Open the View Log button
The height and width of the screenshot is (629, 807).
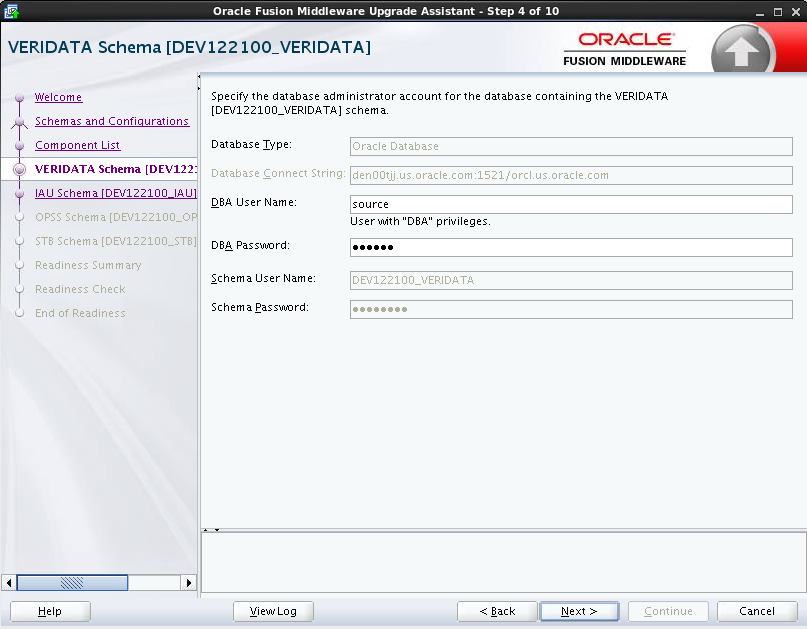point(273,611)
